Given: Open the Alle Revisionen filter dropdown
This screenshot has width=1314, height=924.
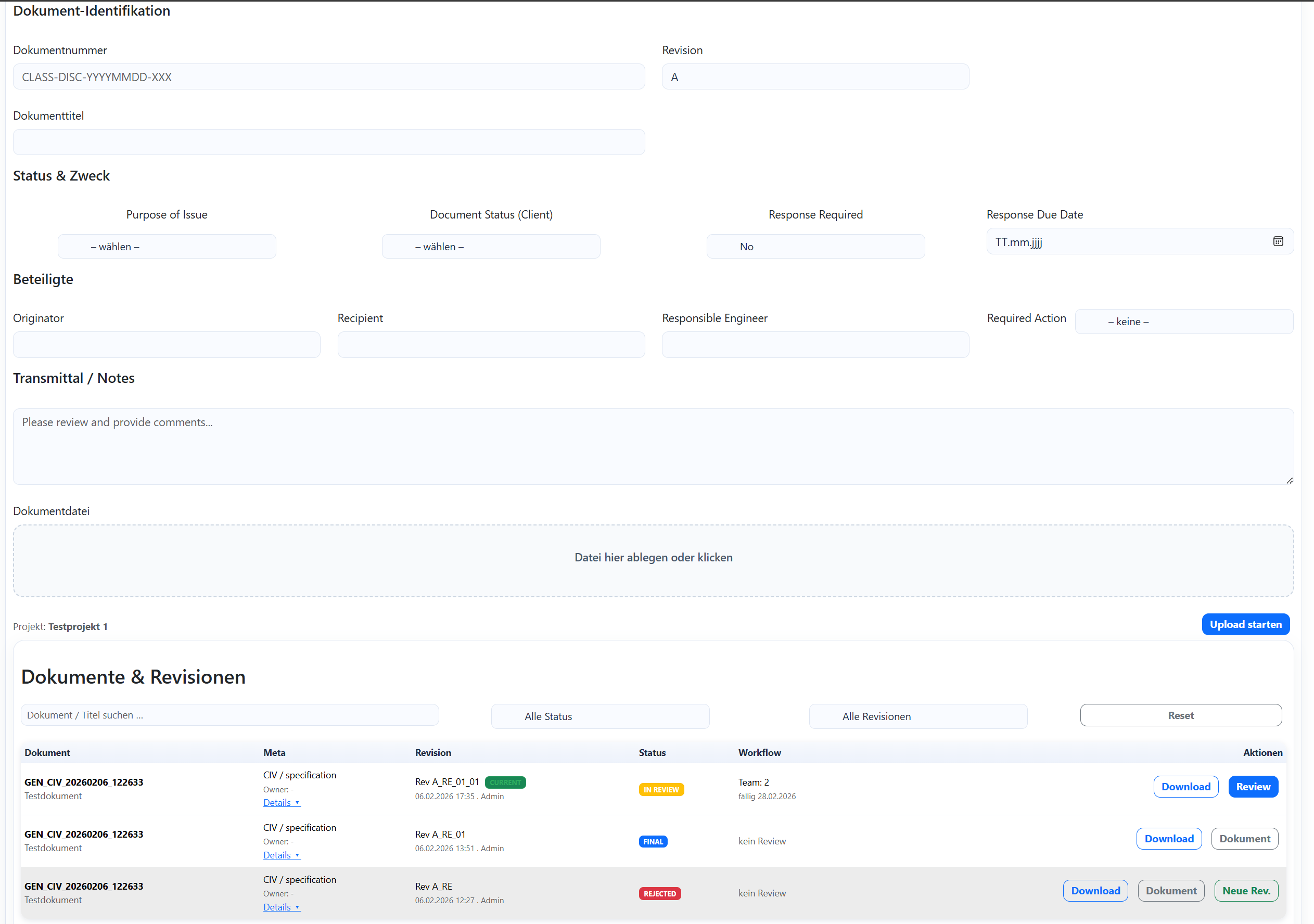Looking at the screenshot, I should (x=917, y=716).
